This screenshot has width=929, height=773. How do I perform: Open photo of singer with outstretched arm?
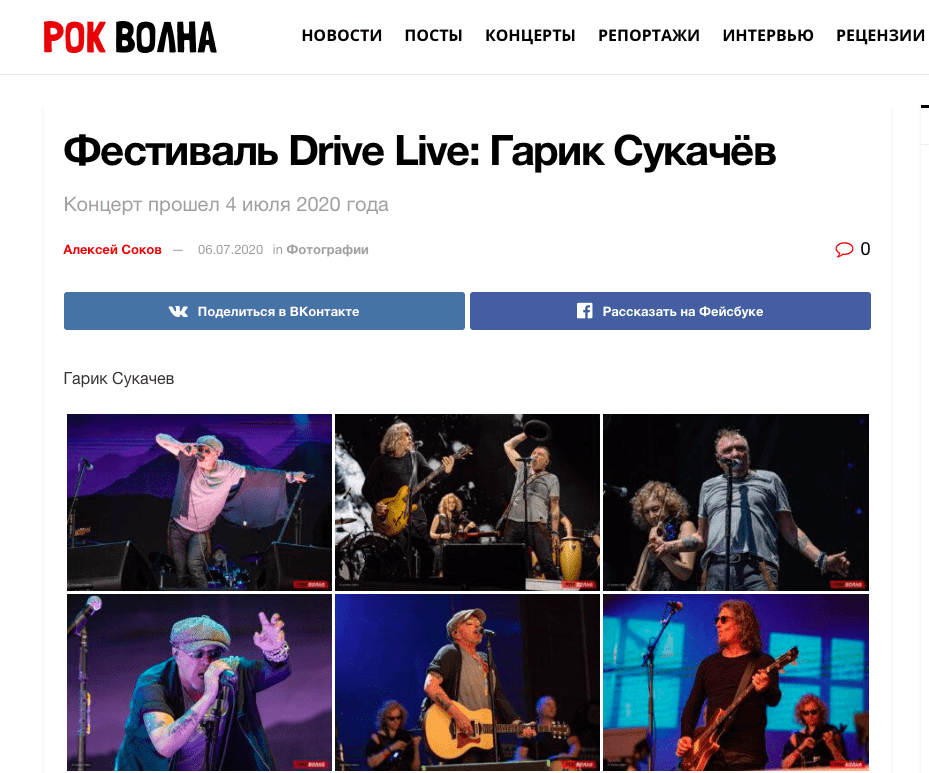click(199, 502)
